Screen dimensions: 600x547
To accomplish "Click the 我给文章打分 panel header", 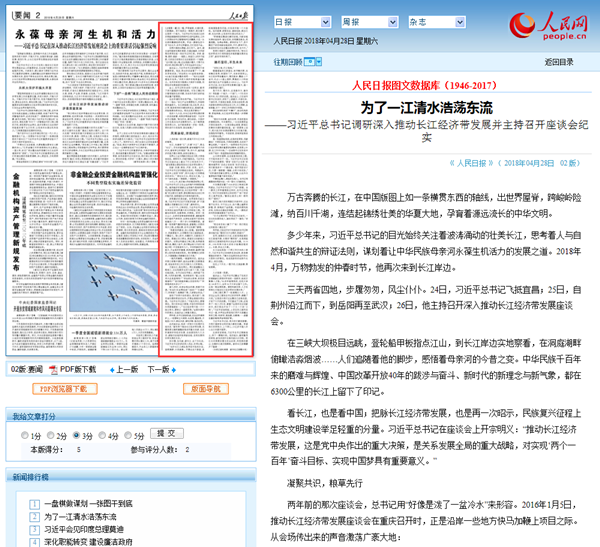I will click(x=131, y=415).
